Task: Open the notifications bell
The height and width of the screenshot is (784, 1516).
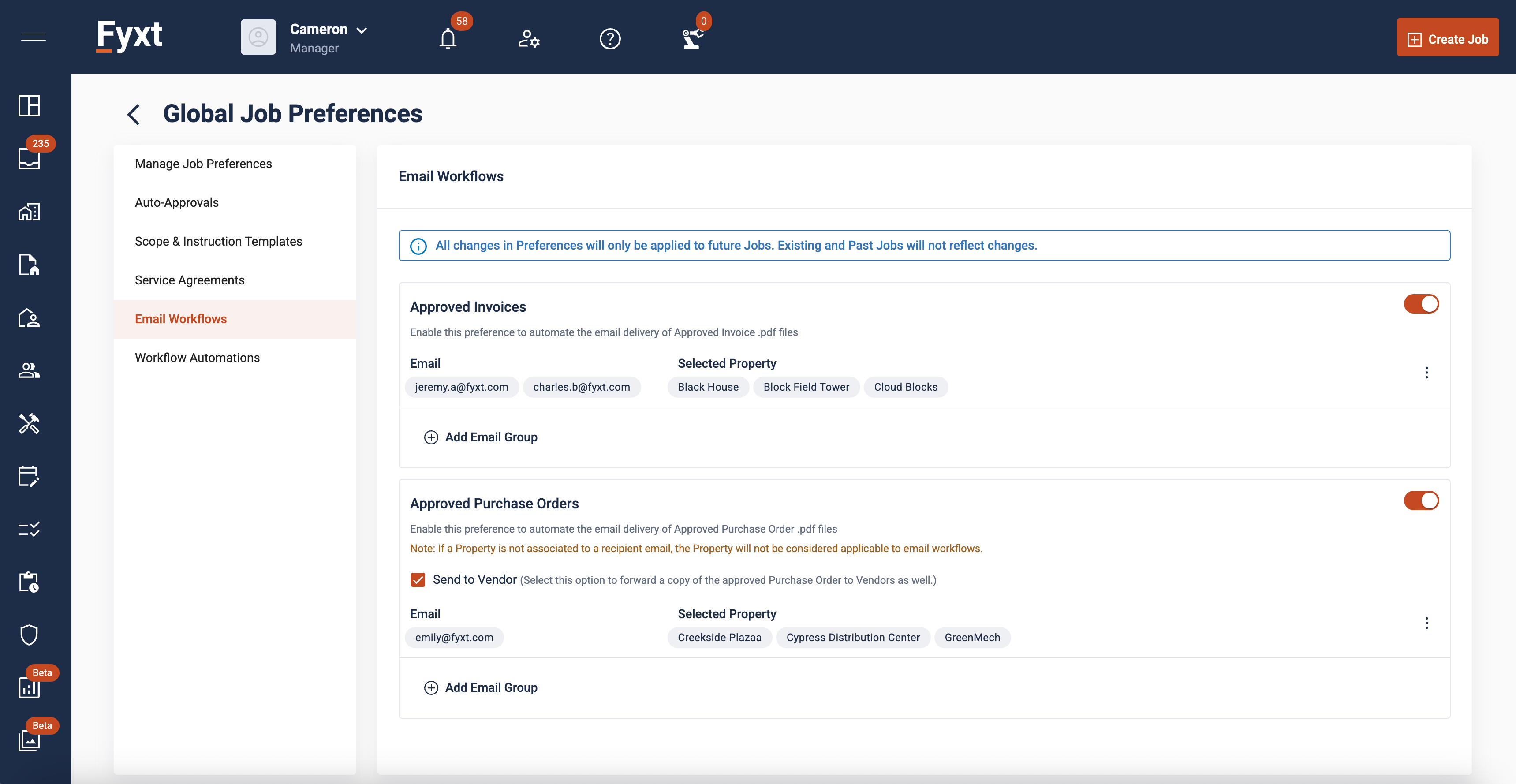Action: coord(448,39)
